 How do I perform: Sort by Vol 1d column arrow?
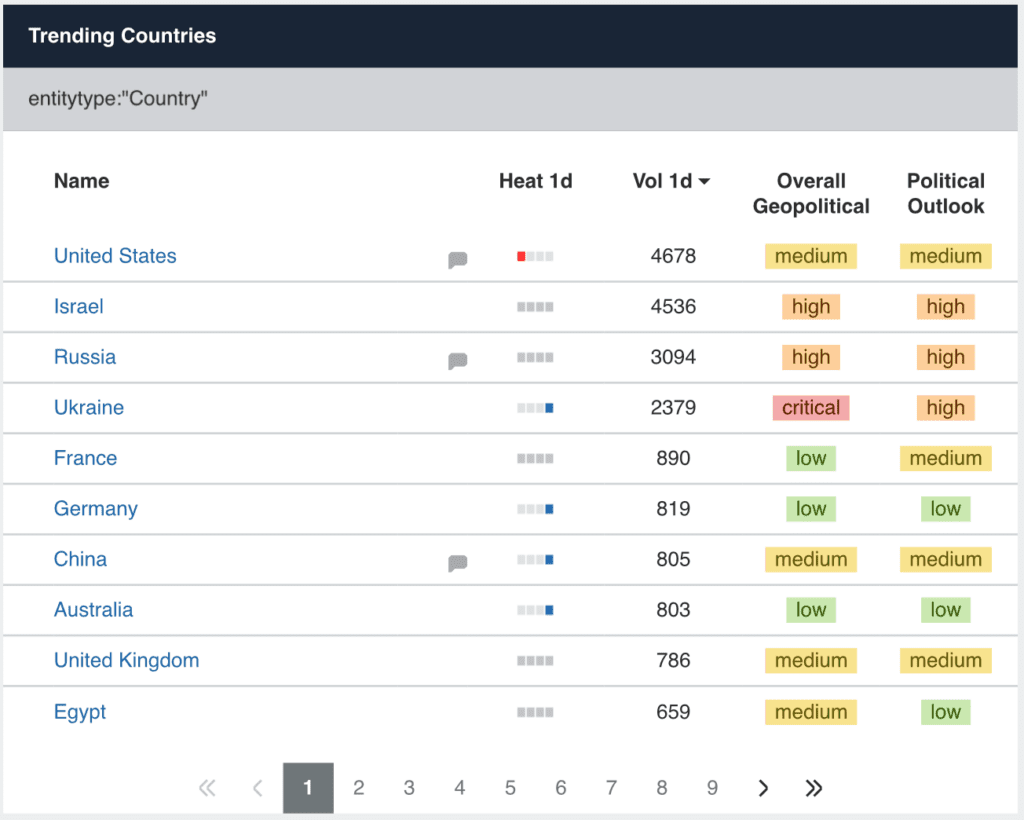click(704, 182)
